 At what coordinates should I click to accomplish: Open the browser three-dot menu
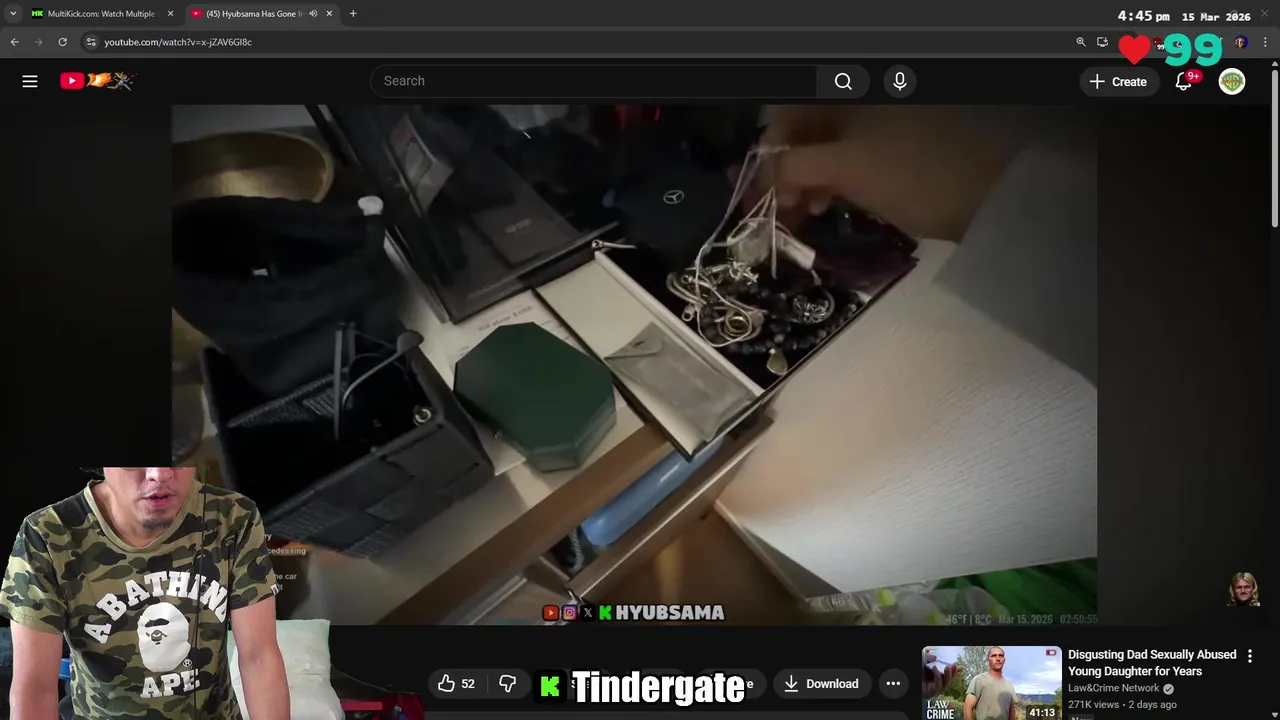[1265, 42]
